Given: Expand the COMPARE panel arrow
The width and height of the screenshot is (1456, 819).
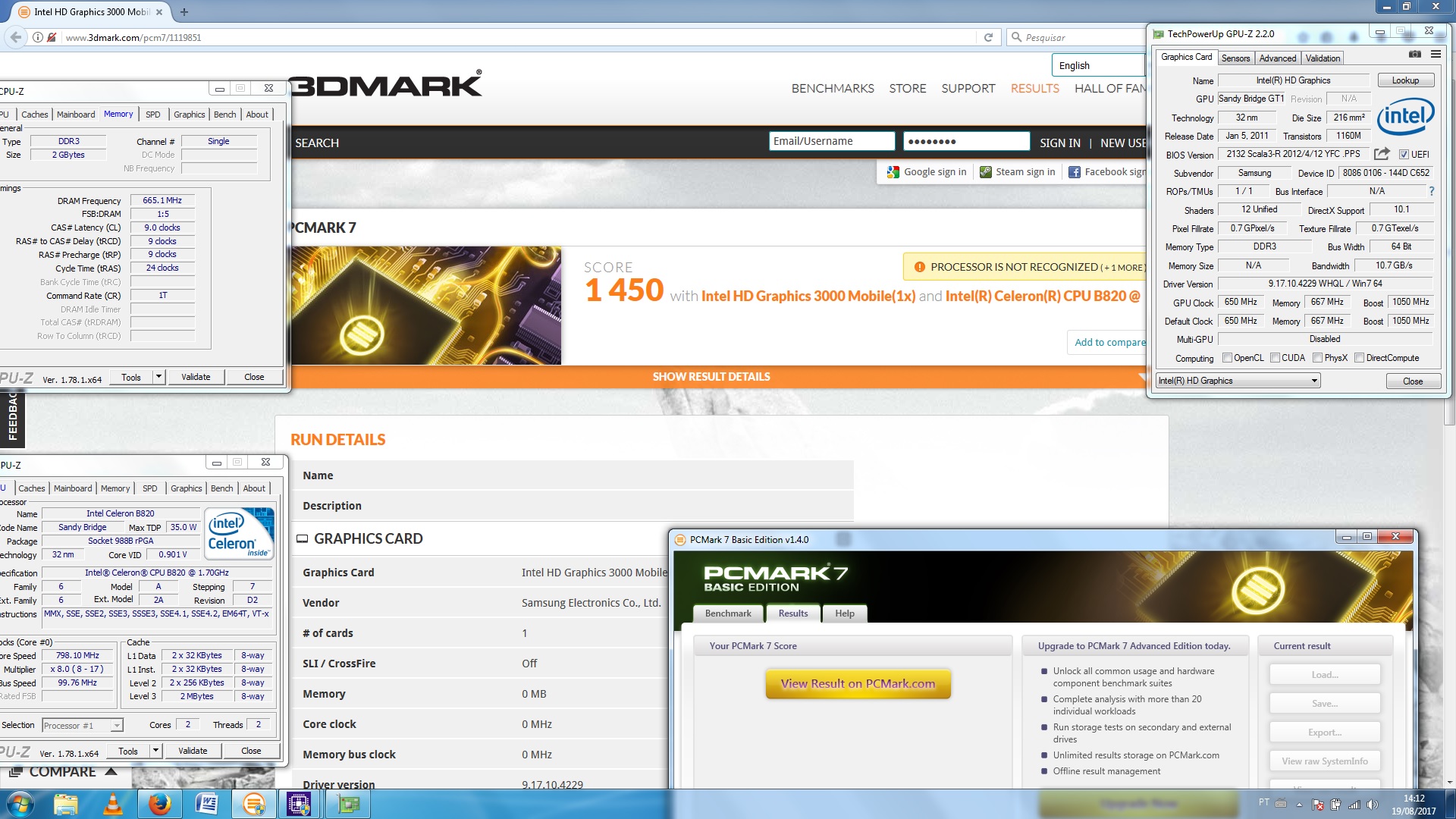Looking at the screenshot, I should click(111, 771).
